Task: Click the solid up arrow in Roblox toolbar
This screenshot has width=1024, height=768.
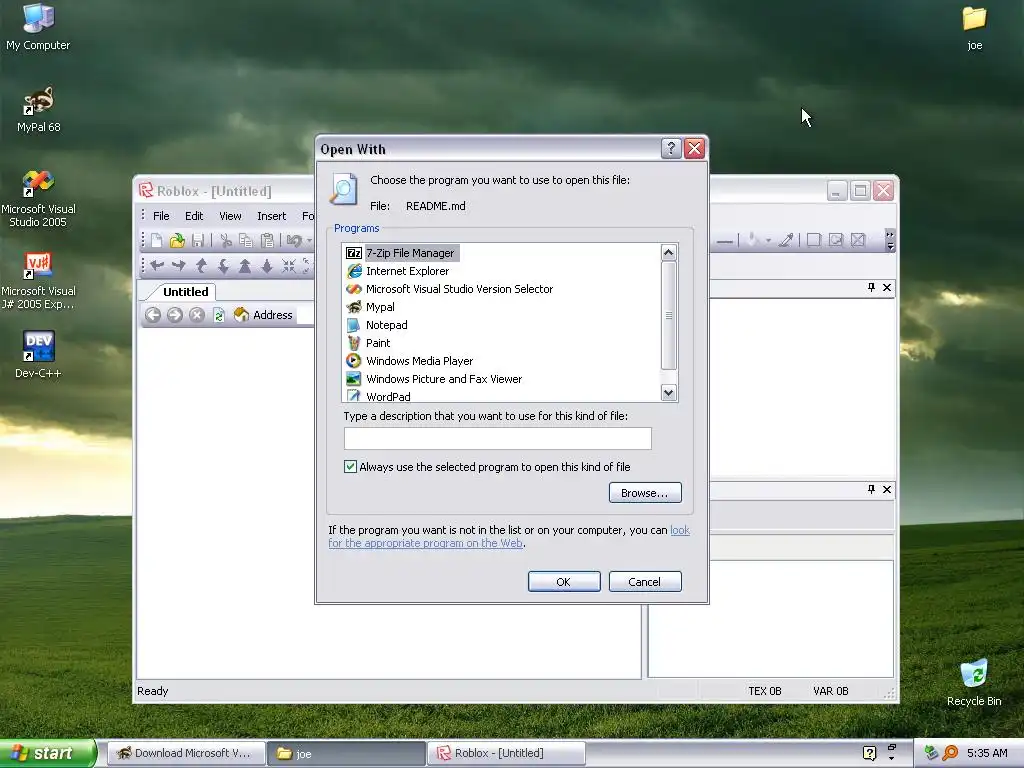Action: tap(245, 266)
